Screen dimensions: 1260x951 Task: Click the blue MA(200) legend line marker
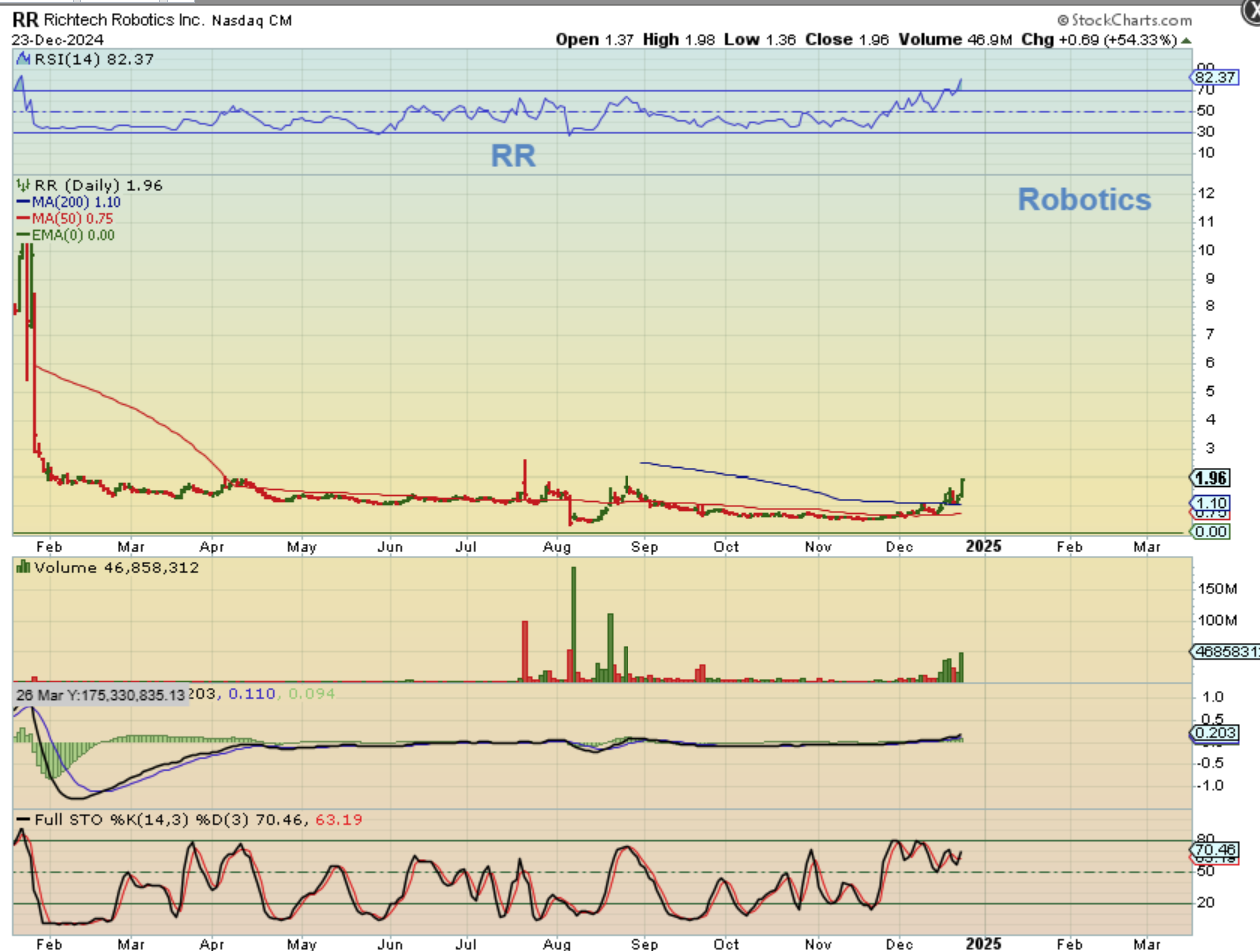(x=24, y=201)
